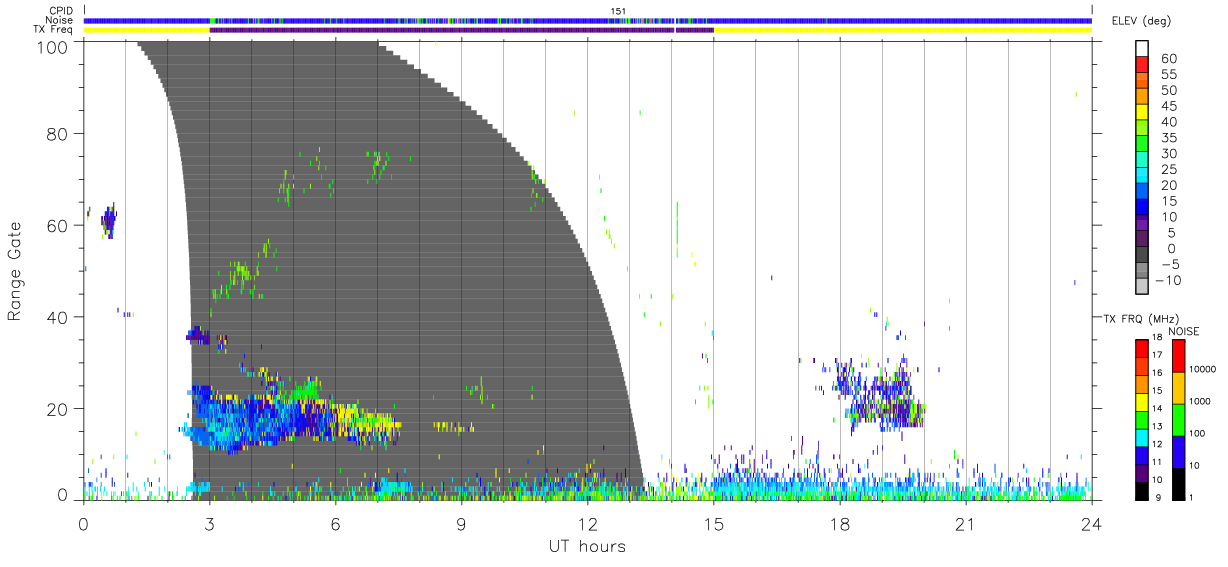Click the purple segment of TX Freq bar
Screen dimensions: 1228x567
pos(461,30)
